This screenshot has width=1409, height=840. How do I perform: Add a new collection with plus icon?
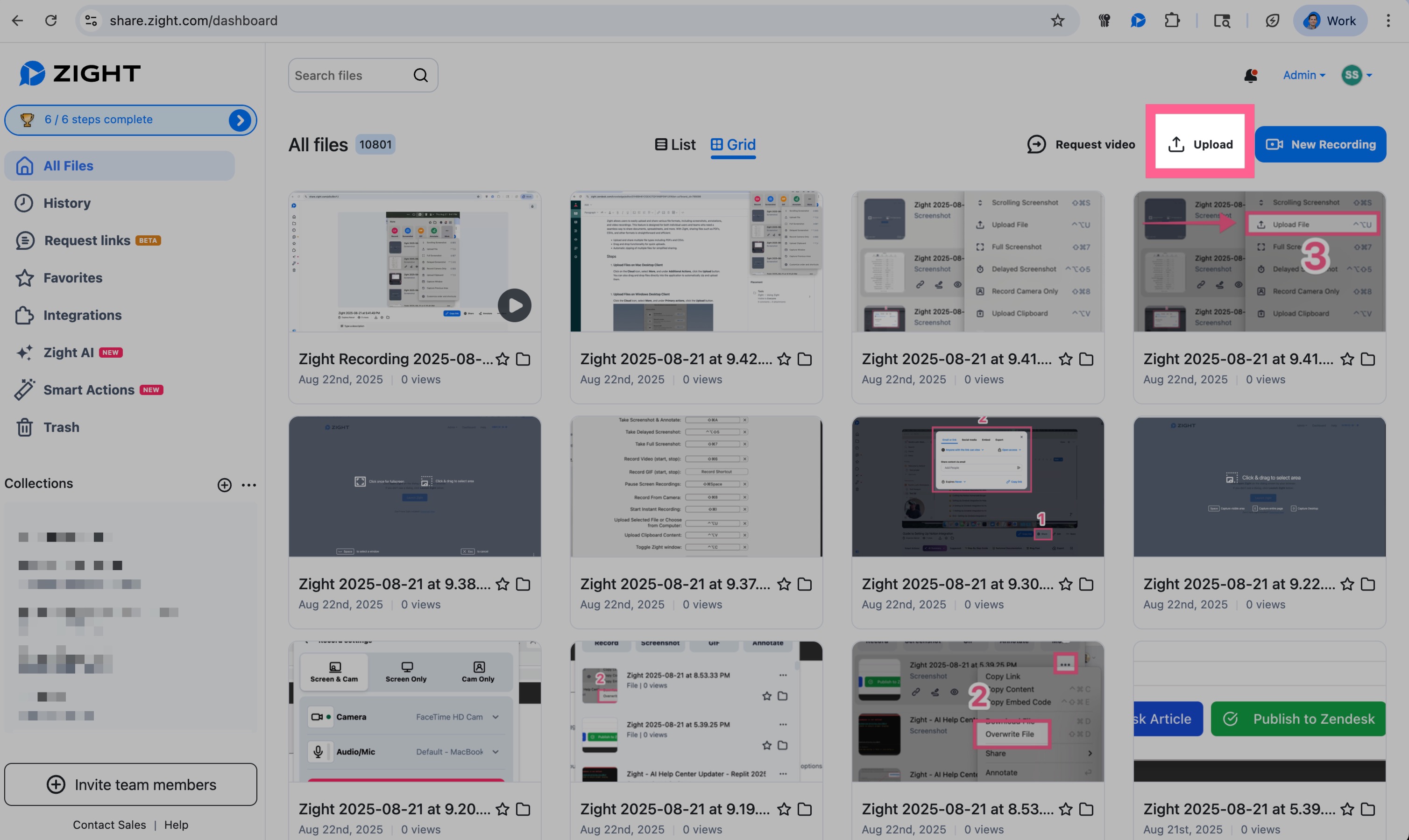[224, 485]
